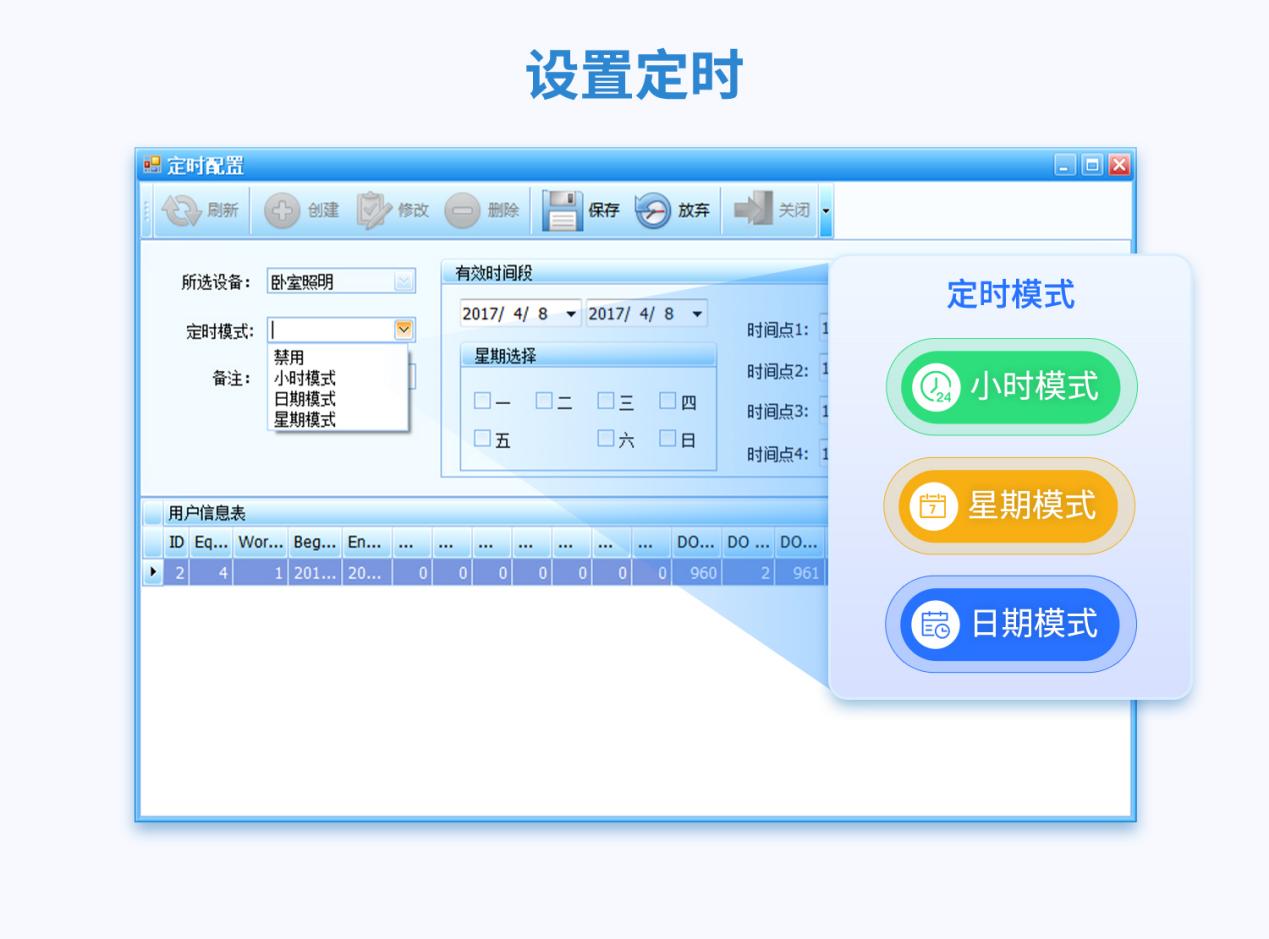Click the 修改 edit clipboard icon
This screenshot has height=939, width=1269.
tap(374, 210)
